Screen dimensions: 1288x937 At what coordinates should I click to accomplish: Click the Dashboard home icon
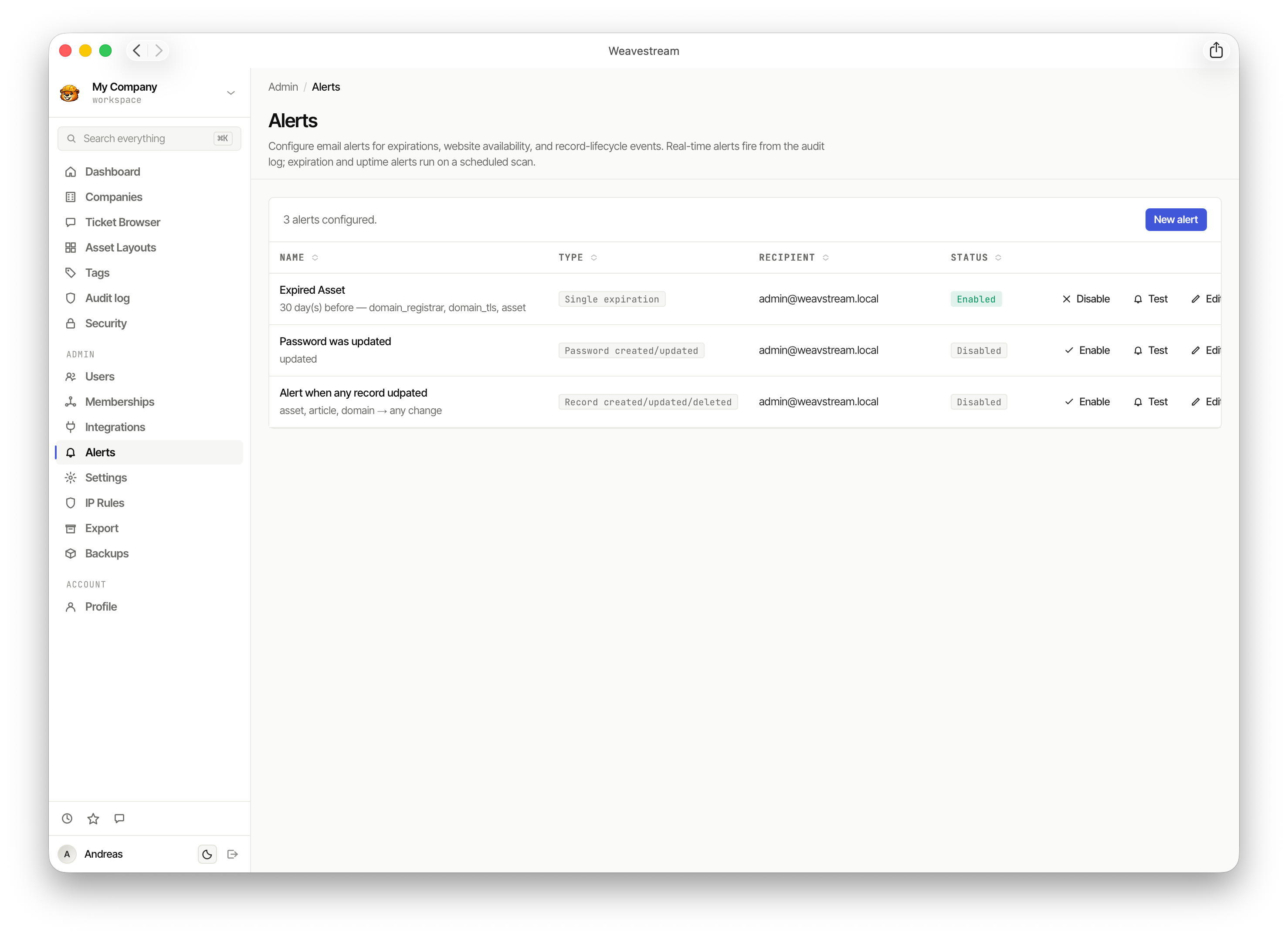click(x=71, y=172)
